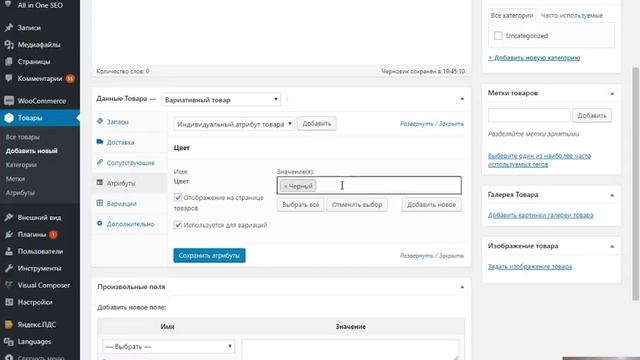Focus the Значение(я) attribute values field
Image resolution: width=640 pixels, height=360 pixels.
tap(369, 185)
